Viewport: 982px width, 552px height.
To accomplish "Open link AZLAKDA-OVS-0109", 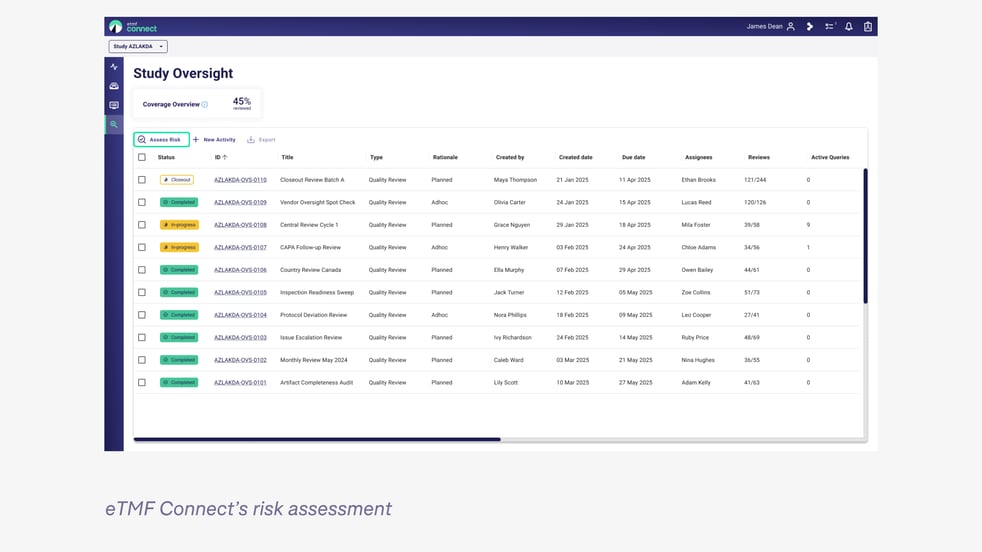I will click(240, 202).
